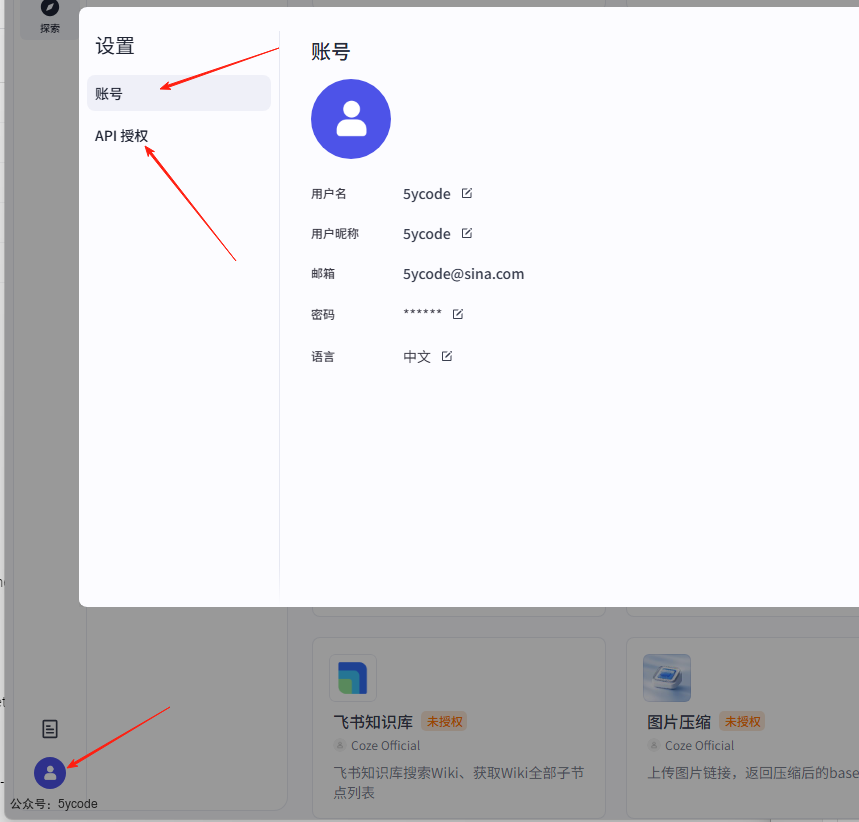
Task: Open the 账号 settings tab
Action: click(x=179, y=93)
